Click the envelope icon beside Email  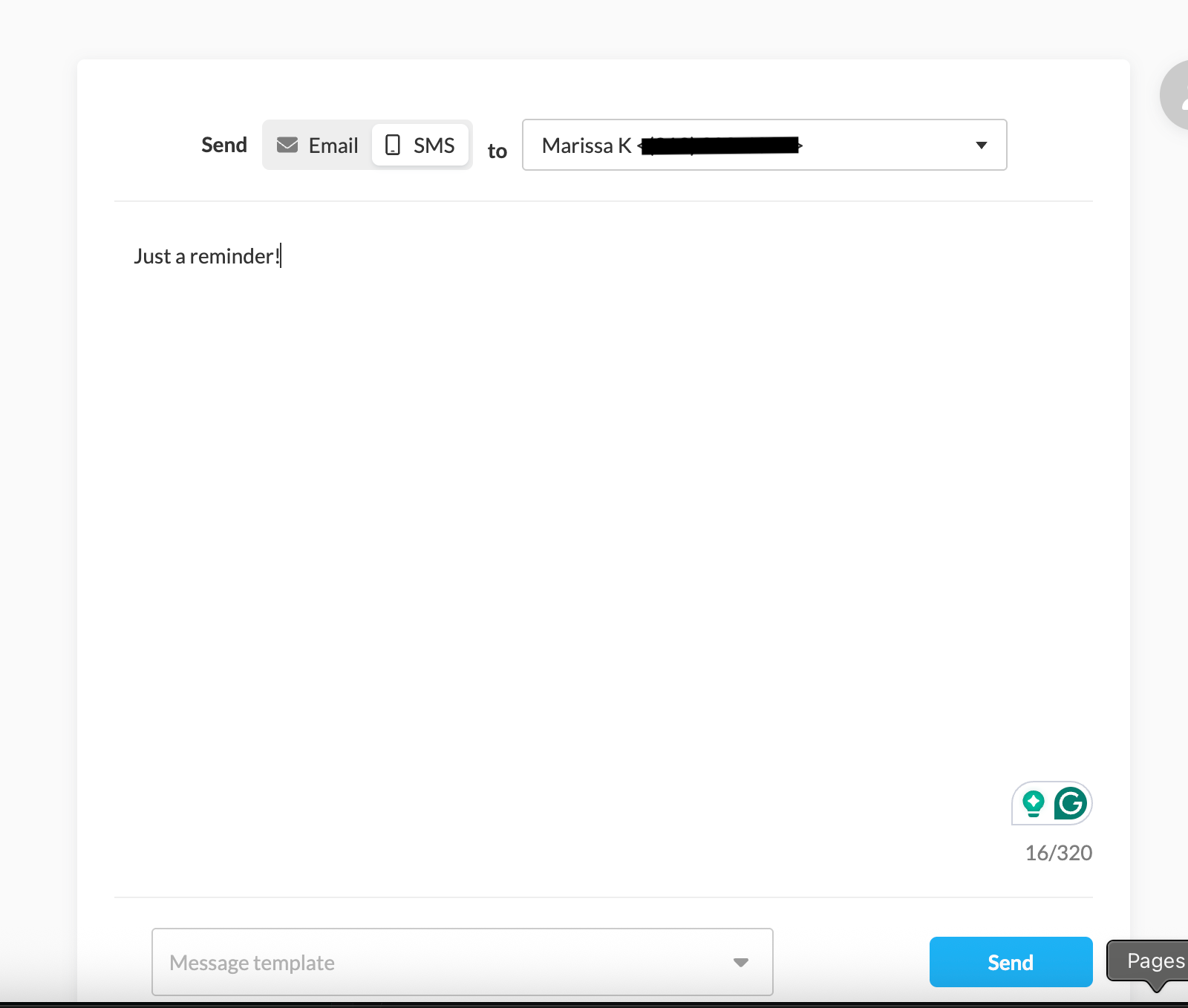coord(287,145)
